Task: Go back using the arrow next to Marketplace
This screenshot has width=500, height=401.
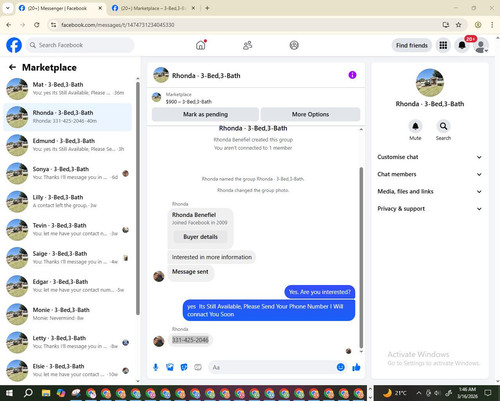Action: tap(12, 67)
